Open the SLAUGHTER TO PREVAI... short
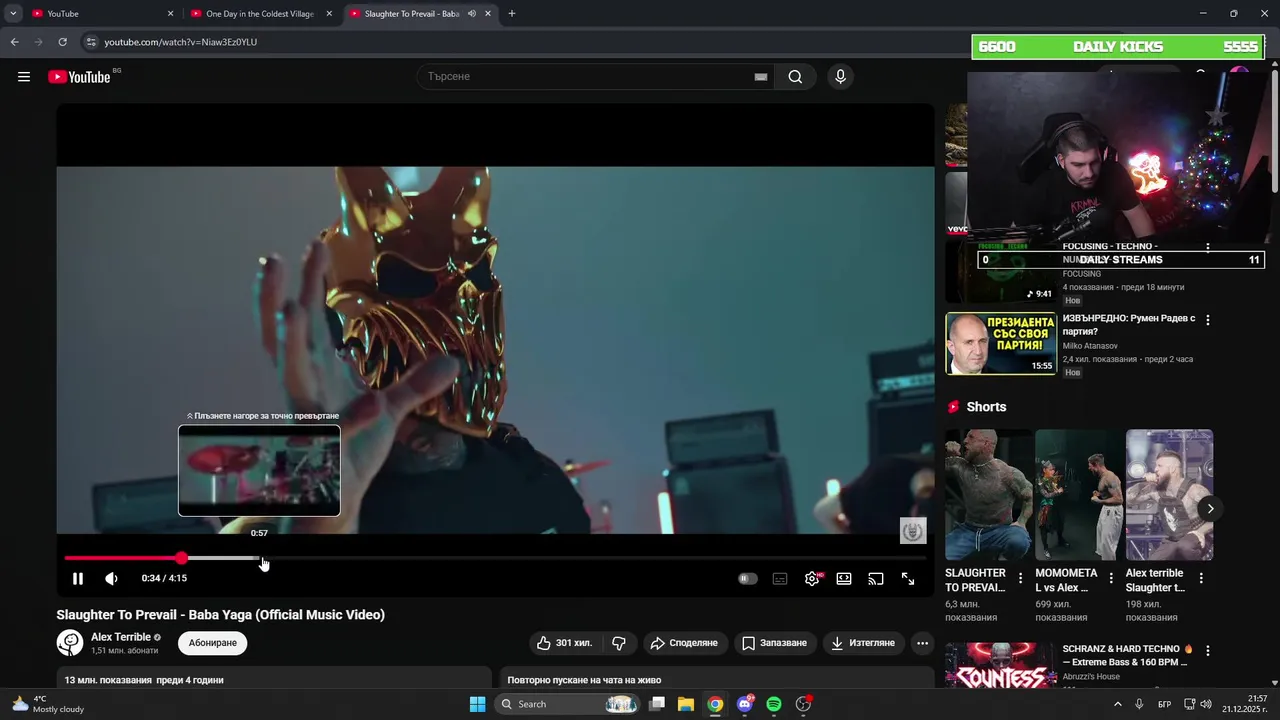Viewport: 1280px width, 720px height. [x=989, y=495]
